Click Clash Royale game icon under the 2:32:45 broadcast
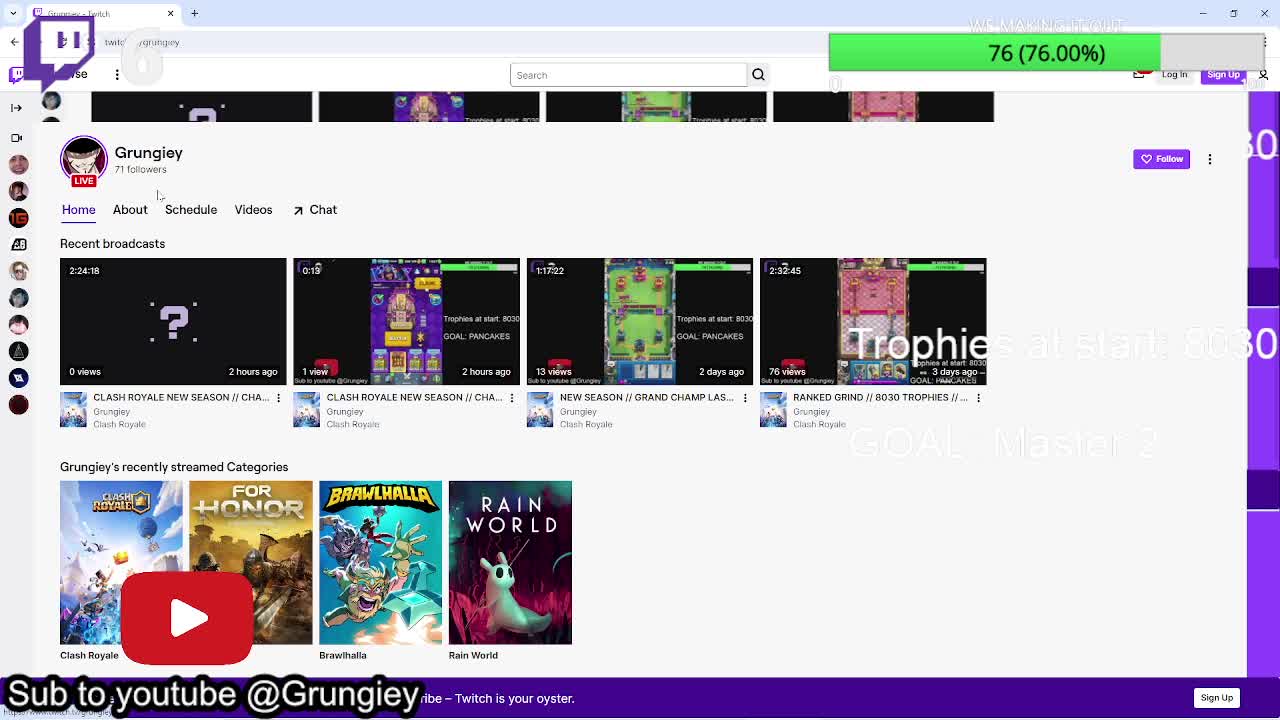Screen dimensions: 1280x720 (773, 410)
